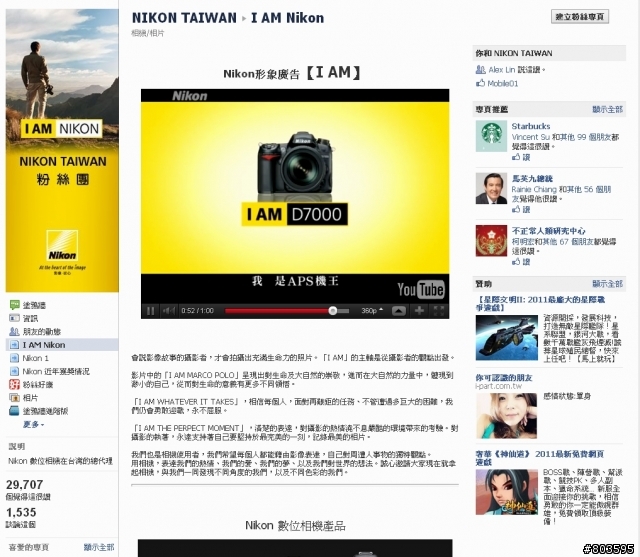Image resolution: width=640 pixels, height=557 pixels.
Task: Click the 建立粉絲專頁 button
Action: 580,17
